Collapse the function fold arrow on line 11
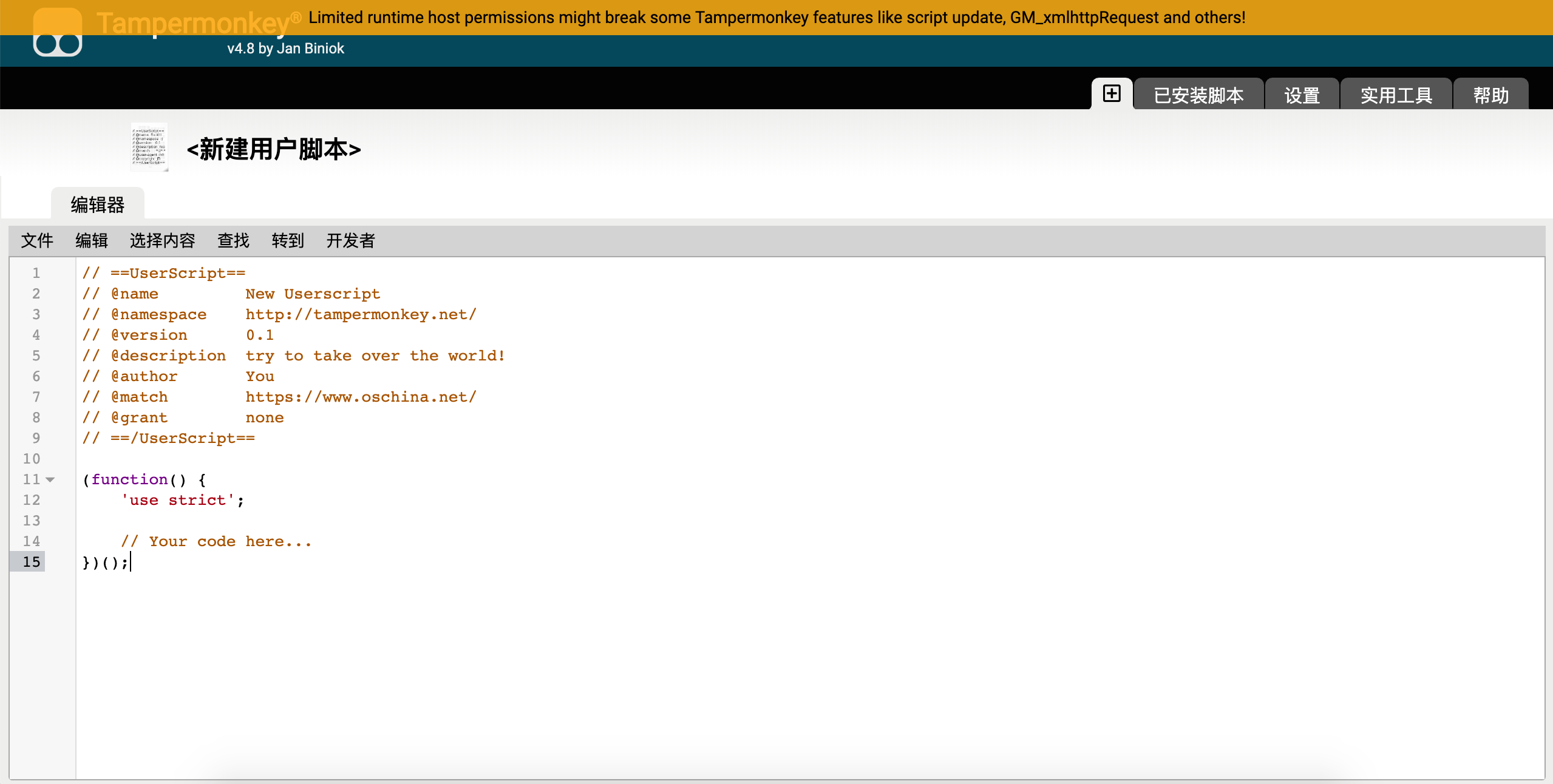 (50, 479)
